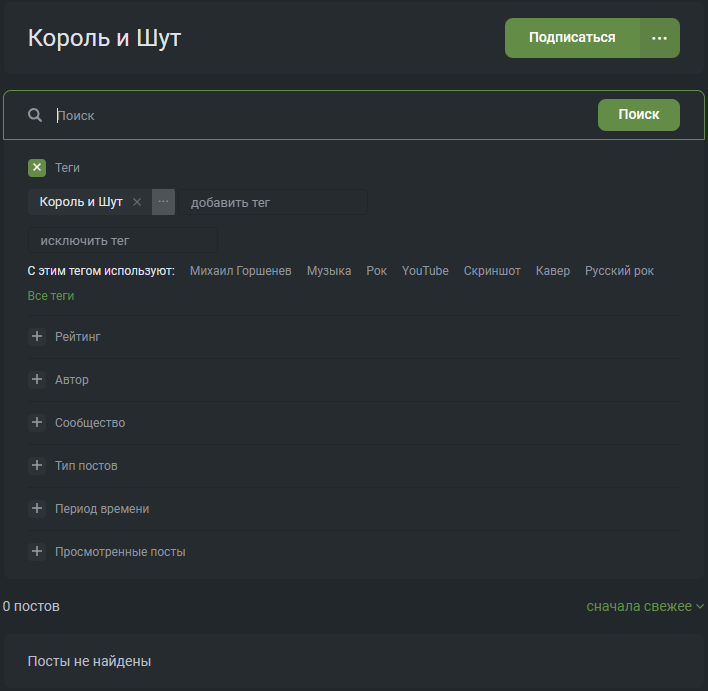
Task: Open the сначала свежее sort dropdown
Action: tap(645, 606)
